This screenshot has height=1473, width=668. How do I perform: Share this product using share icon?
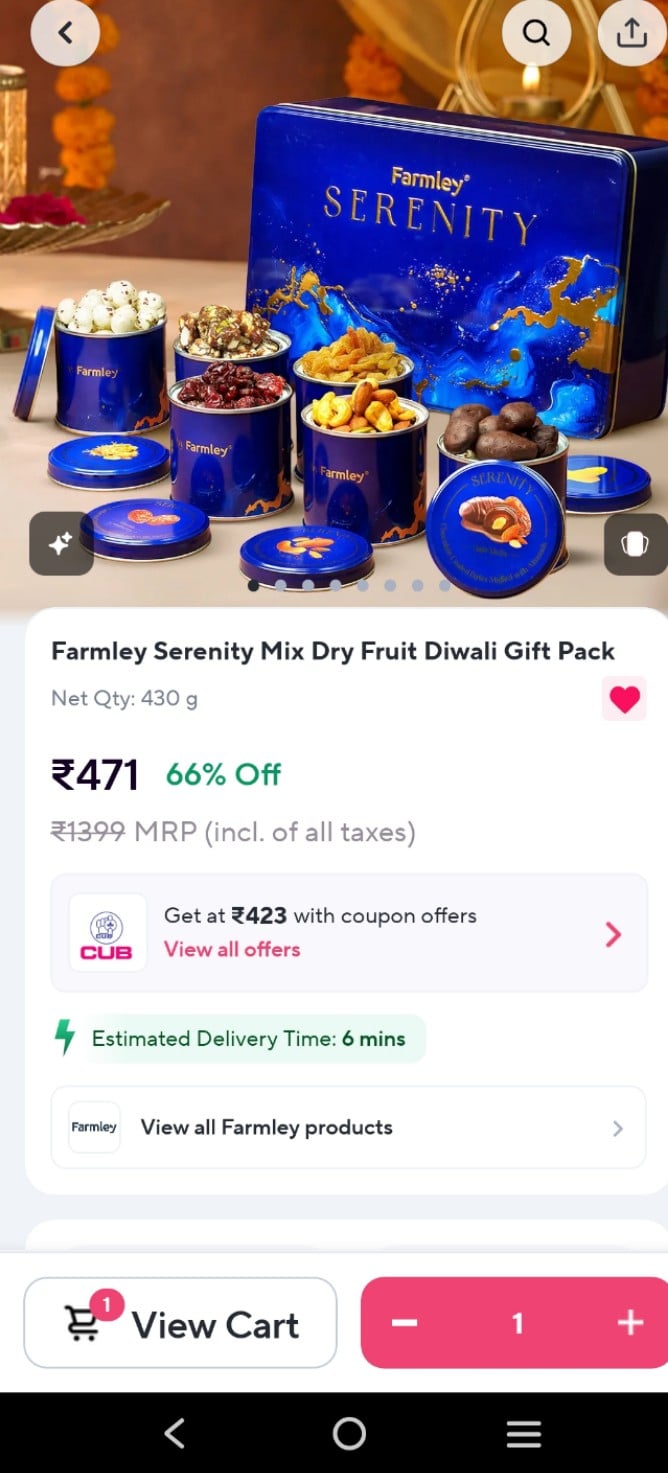(x=631, y=33)
